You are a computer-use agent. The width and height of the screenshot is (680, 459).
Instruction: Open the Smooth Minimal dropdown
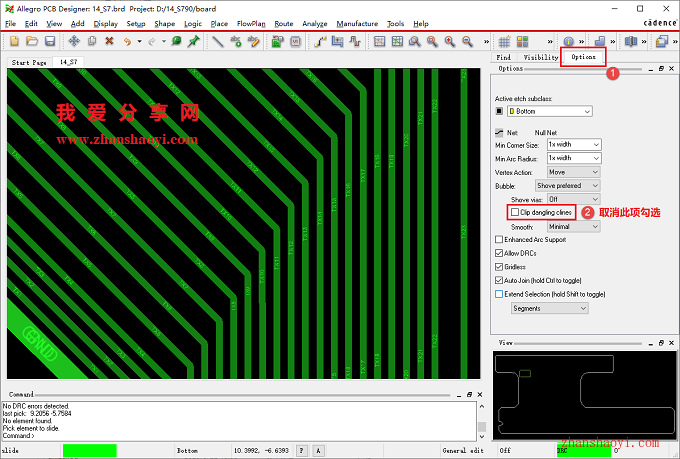[x=573, y=226]
